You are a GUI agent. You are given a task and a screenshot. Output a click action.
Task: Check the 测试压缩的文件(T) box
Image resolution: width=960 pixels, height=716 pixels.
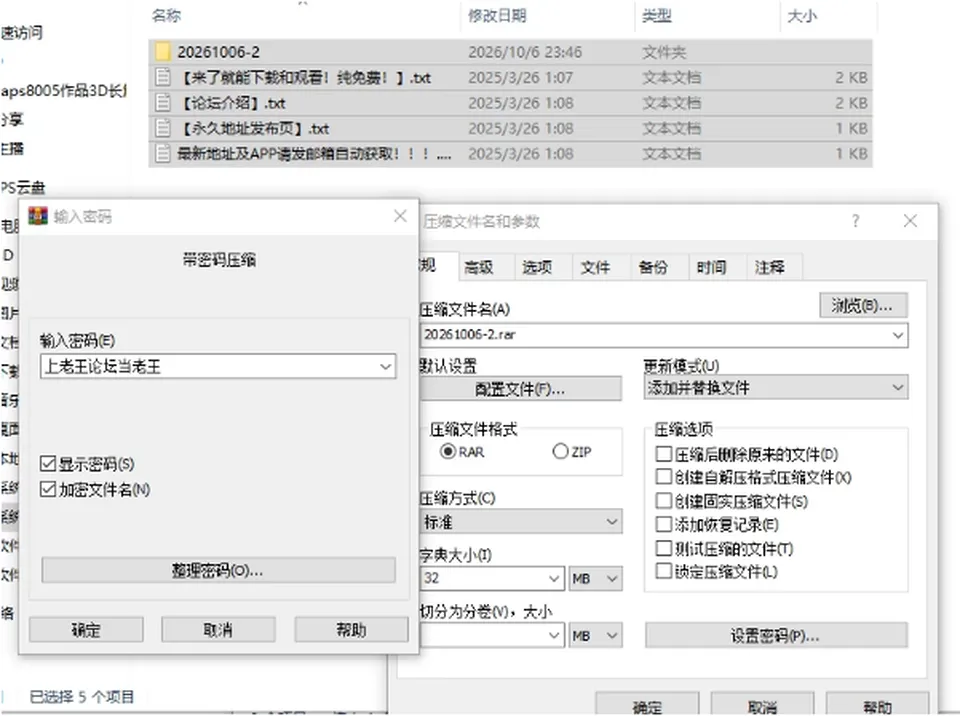click(664, 548)
